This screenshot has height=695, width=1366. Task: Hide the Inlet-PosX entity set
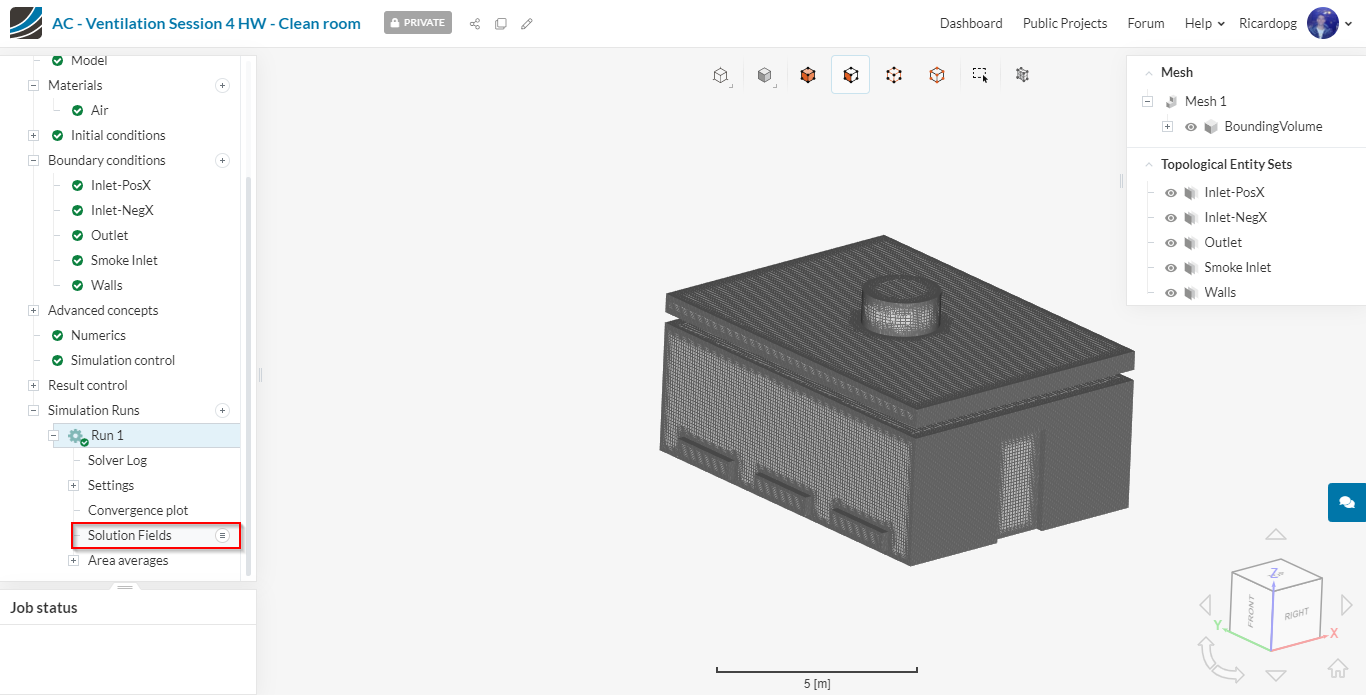coord(1171,193)
